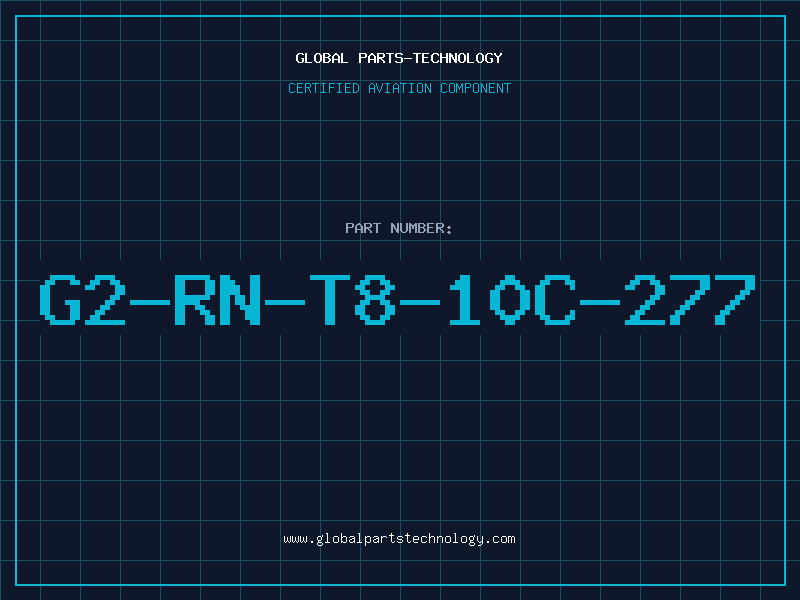Click the dash between G2 and RN

(149, 302)
